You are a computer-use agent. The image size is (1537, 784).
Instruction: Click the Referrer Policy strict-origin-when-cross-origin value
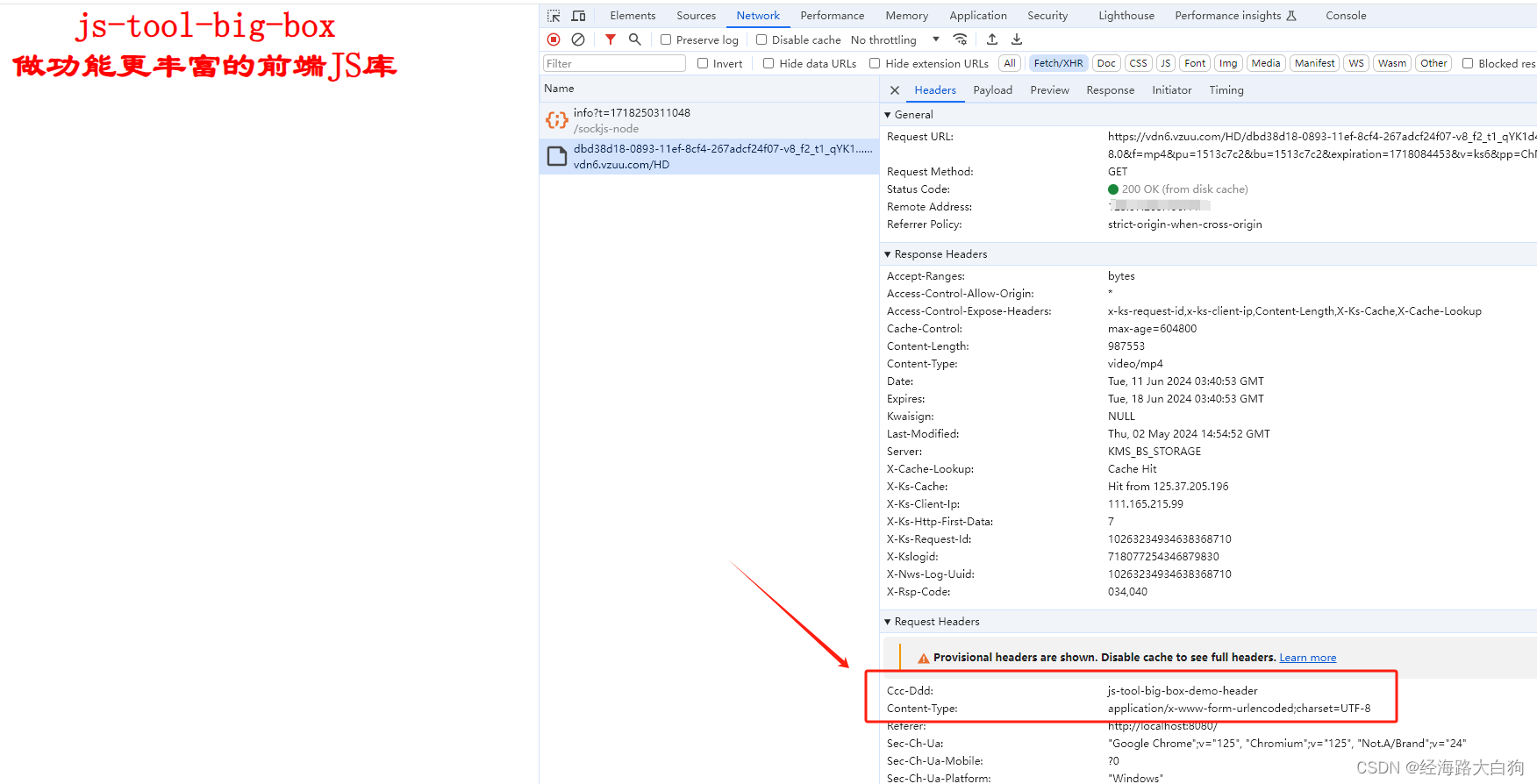click(1185, 225)
